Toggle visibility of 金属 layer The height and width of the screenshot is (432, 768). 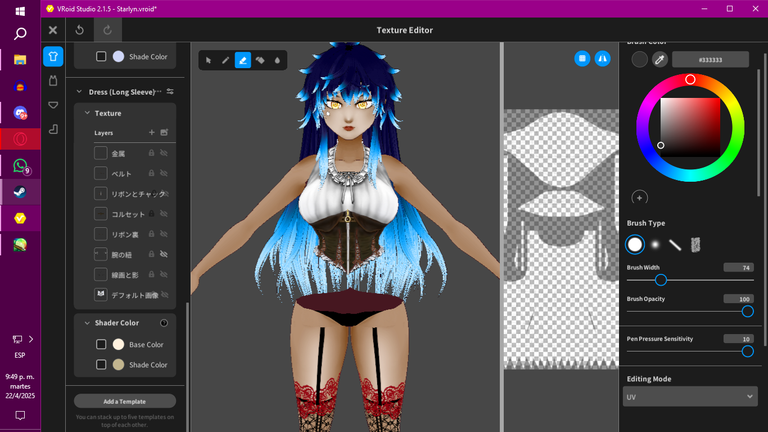(x=164, y=153)
